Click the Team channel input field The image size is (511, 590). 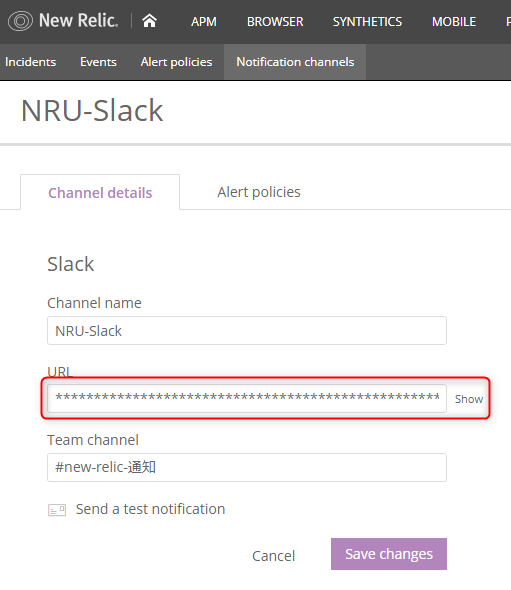pos(247,467)
